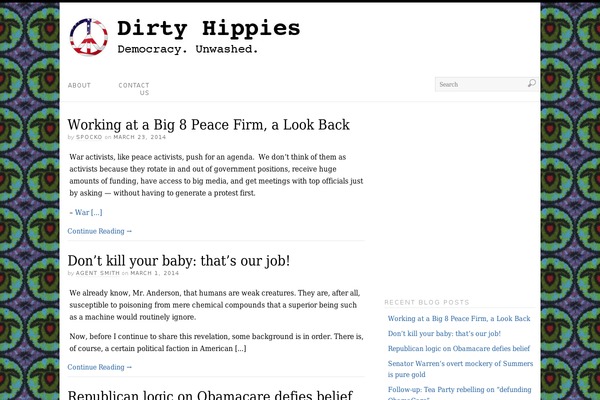Viewport: 600px width, 400px height.
Task: Click the search magnifier icon
Action: pyautogui.click(x=532, y=83)
